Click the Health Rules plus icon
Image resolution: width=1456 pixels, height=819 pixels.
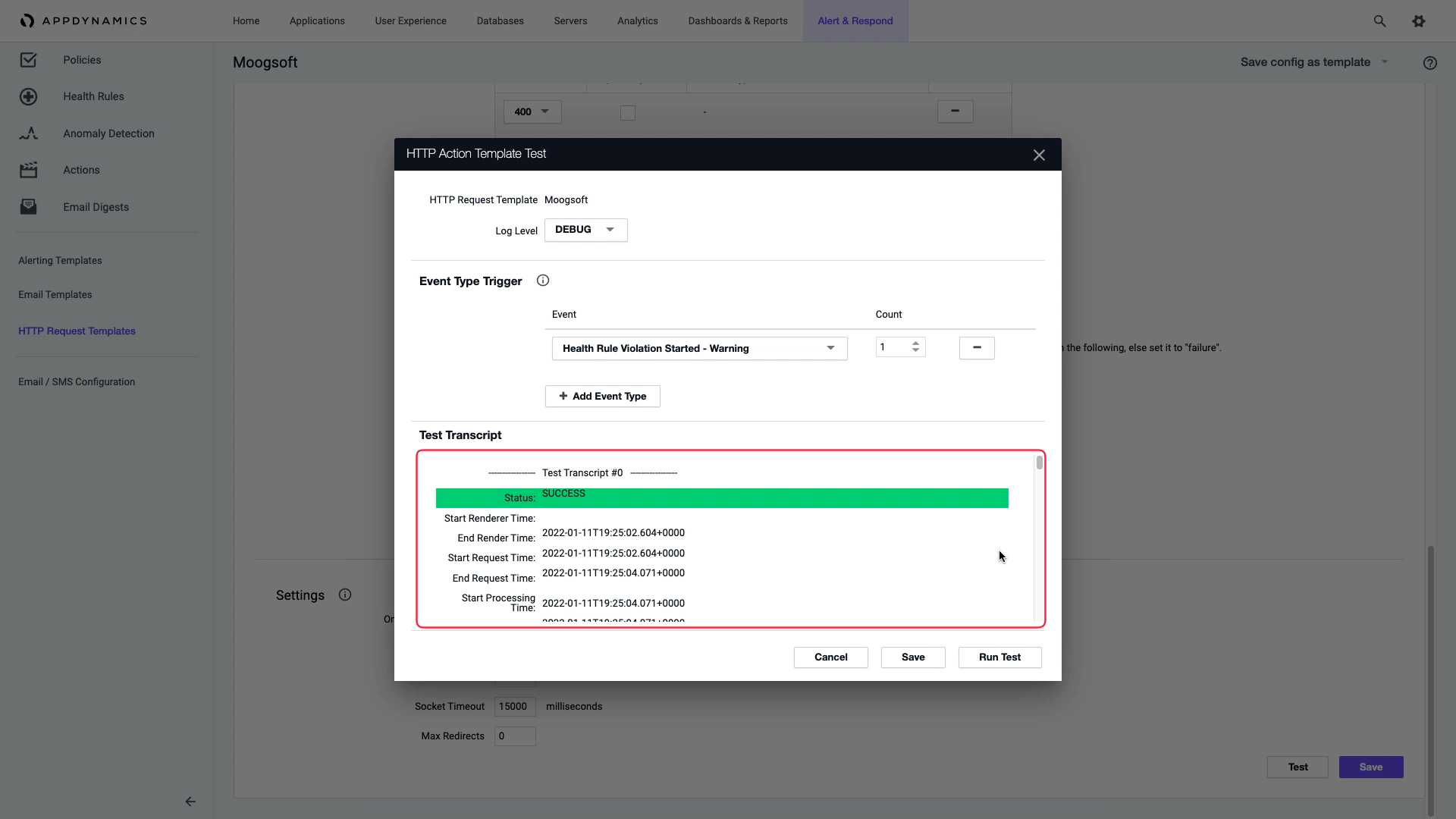[29, 96]
